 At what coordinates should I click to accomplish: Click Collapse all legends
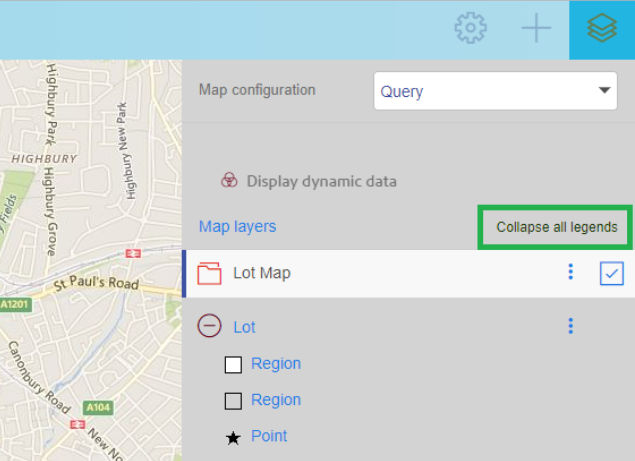(x=556, y=227)
